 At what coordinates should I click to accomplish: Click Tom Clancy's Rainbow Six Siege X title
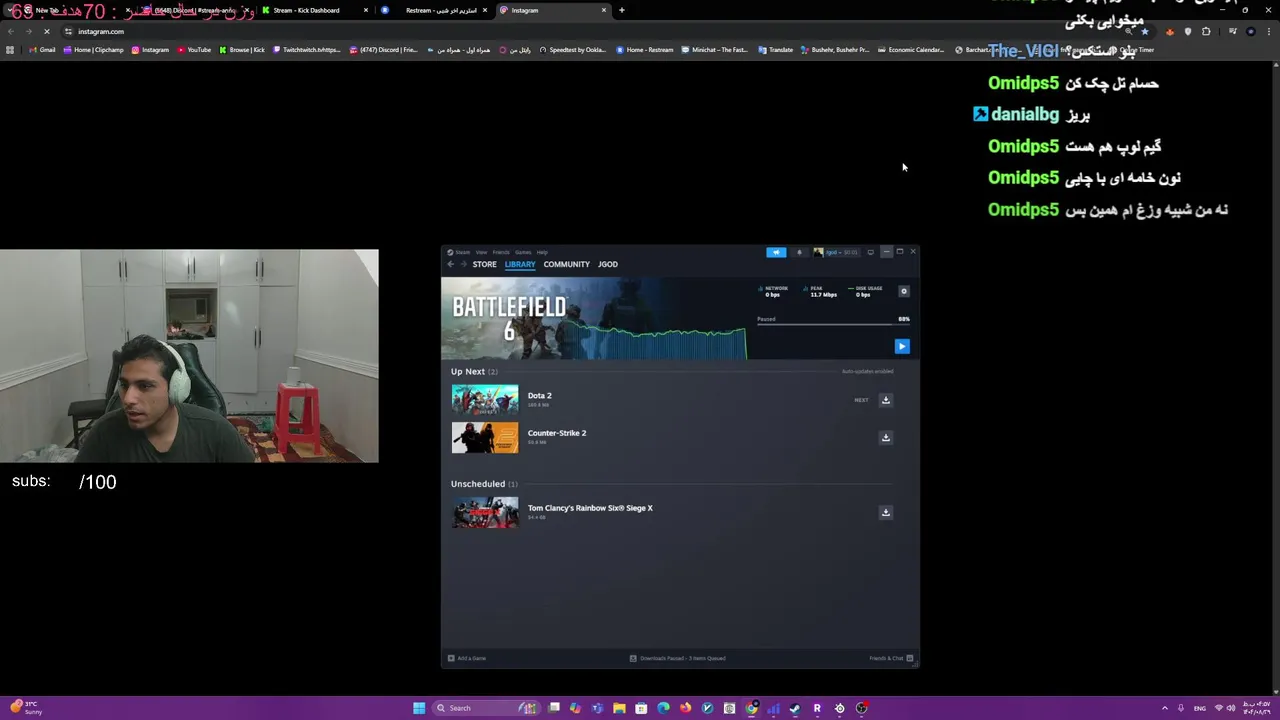tap(590, 508)
